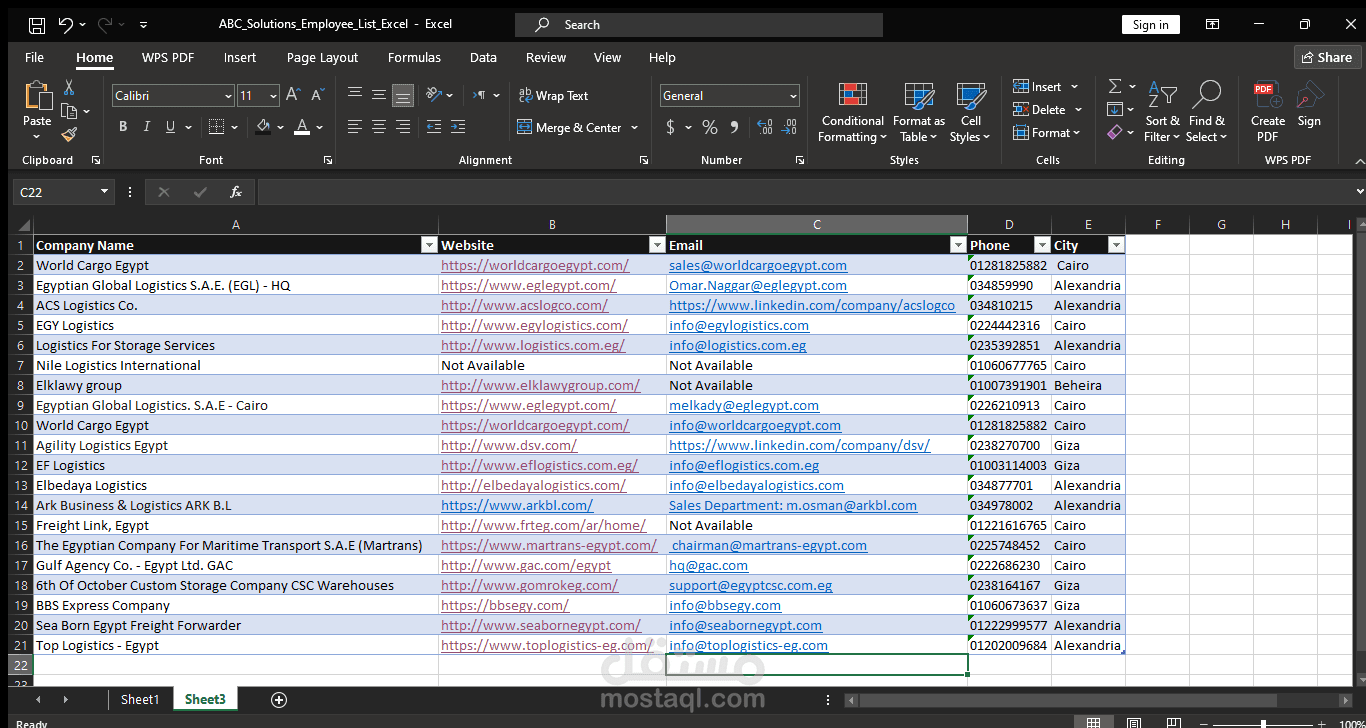
Task: Click the formula bar input area
Action: point(804,192)
